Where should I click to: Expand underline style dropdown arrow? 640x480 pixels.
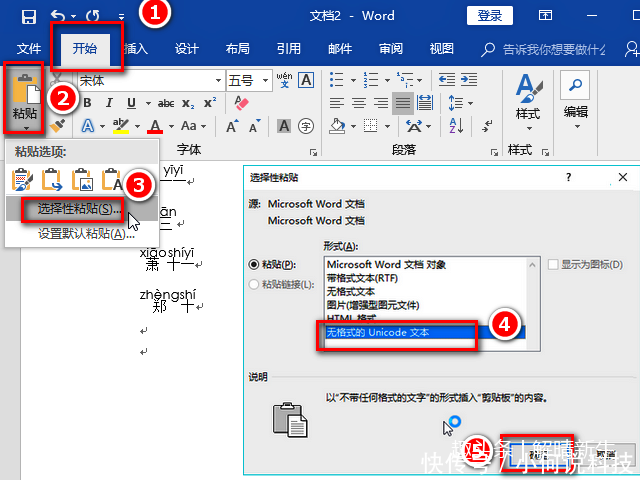[x=148, y=104]
